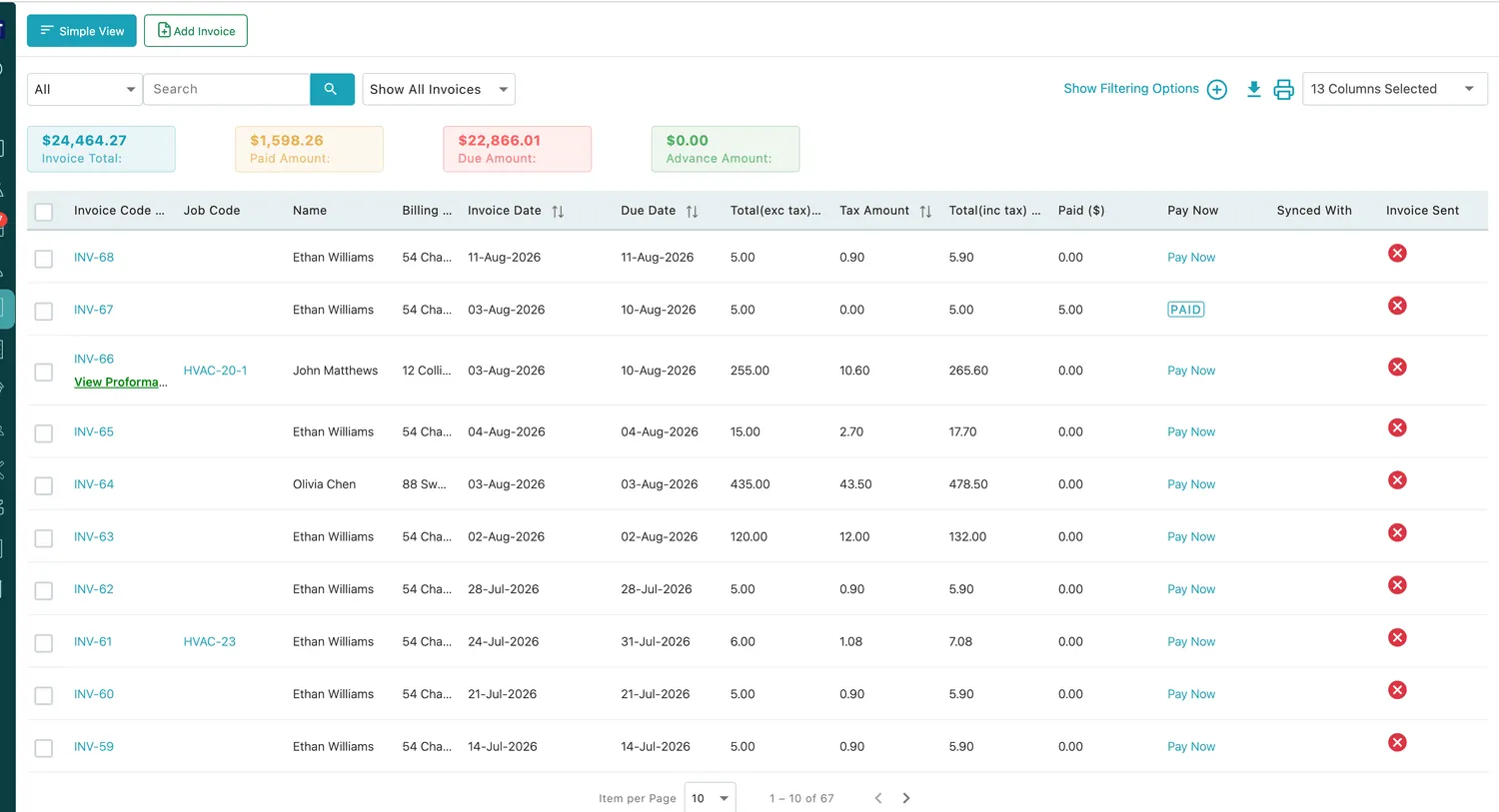Select checkbox for invoice INV-66

coord(44,372)
